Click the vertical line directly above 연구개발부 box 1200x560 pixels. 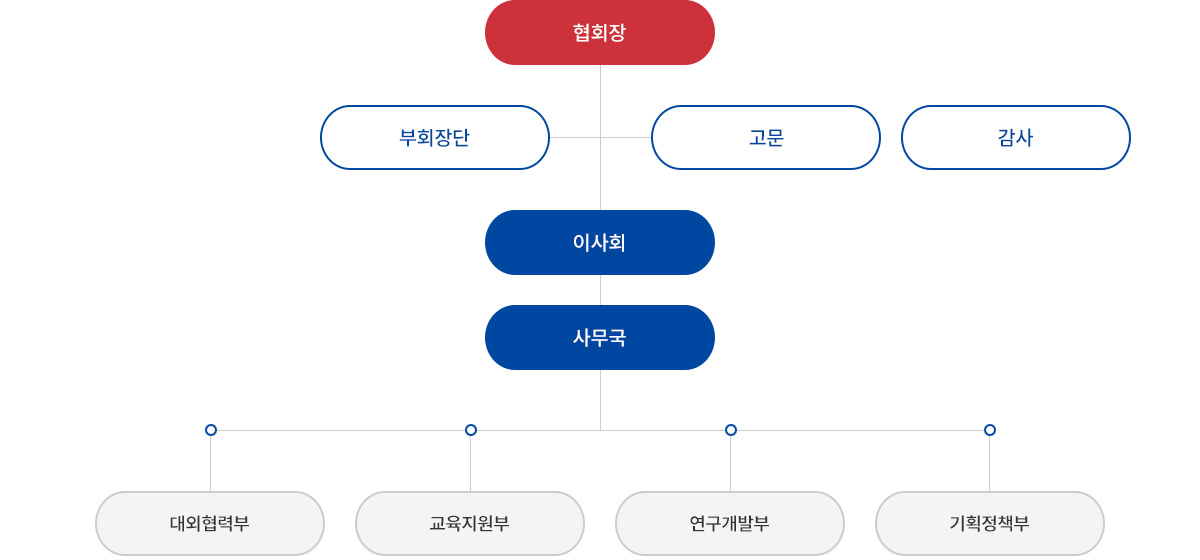(x=730, y=464)
